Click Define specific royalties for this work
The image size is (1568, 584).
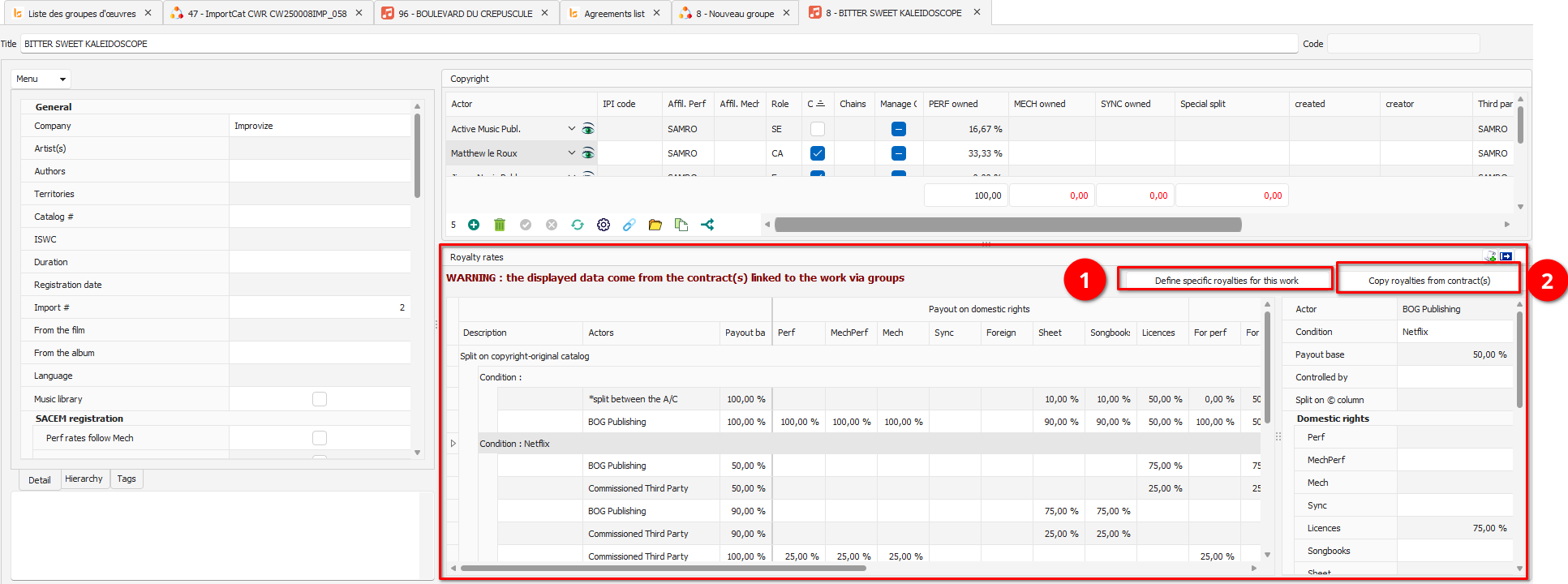point(1226,281)
